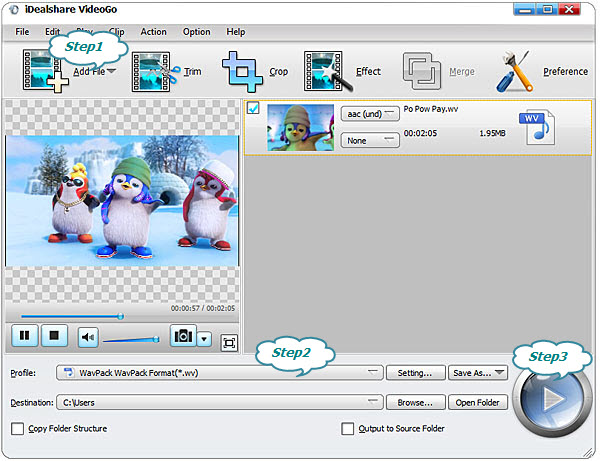Click the app logo in title bar
The width and height of the screenshot is (600, 461).
(x=14, y=10)
